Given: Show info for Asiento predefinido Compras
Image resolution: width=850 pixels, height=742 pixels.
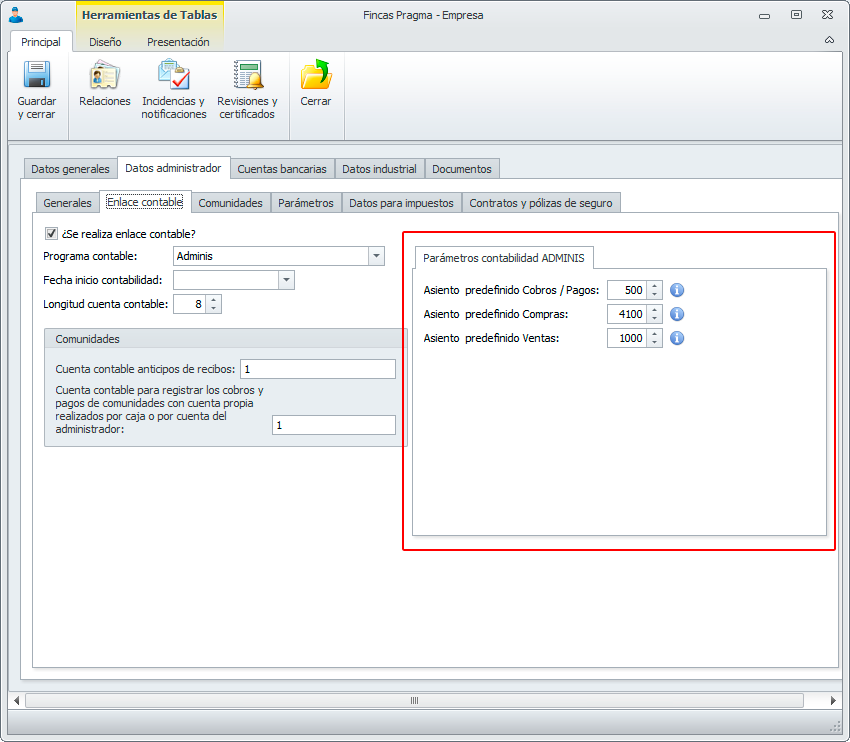Looking at the screenshot, I should [677, 314].
